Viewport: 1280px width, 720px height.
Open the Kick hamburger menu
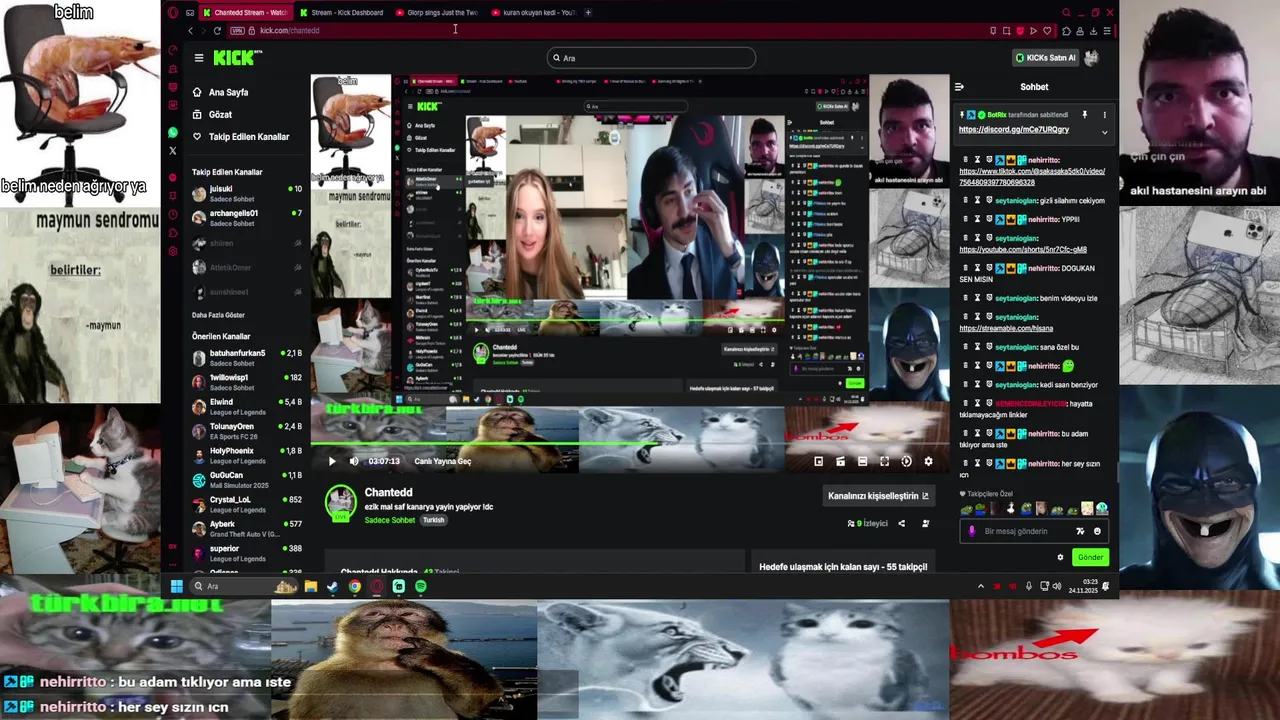pos(199,58)
